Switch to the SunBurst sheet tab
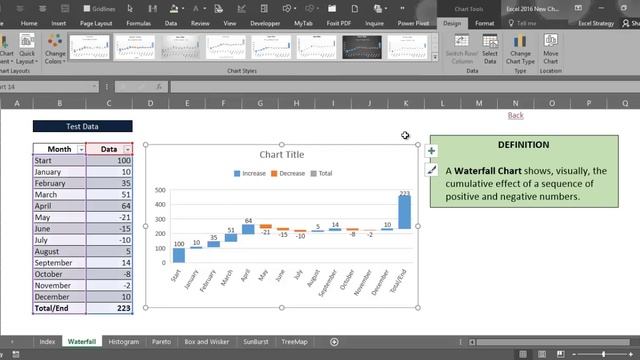The height and width of the screenshot is (360, 640). (x=256, y=342)
